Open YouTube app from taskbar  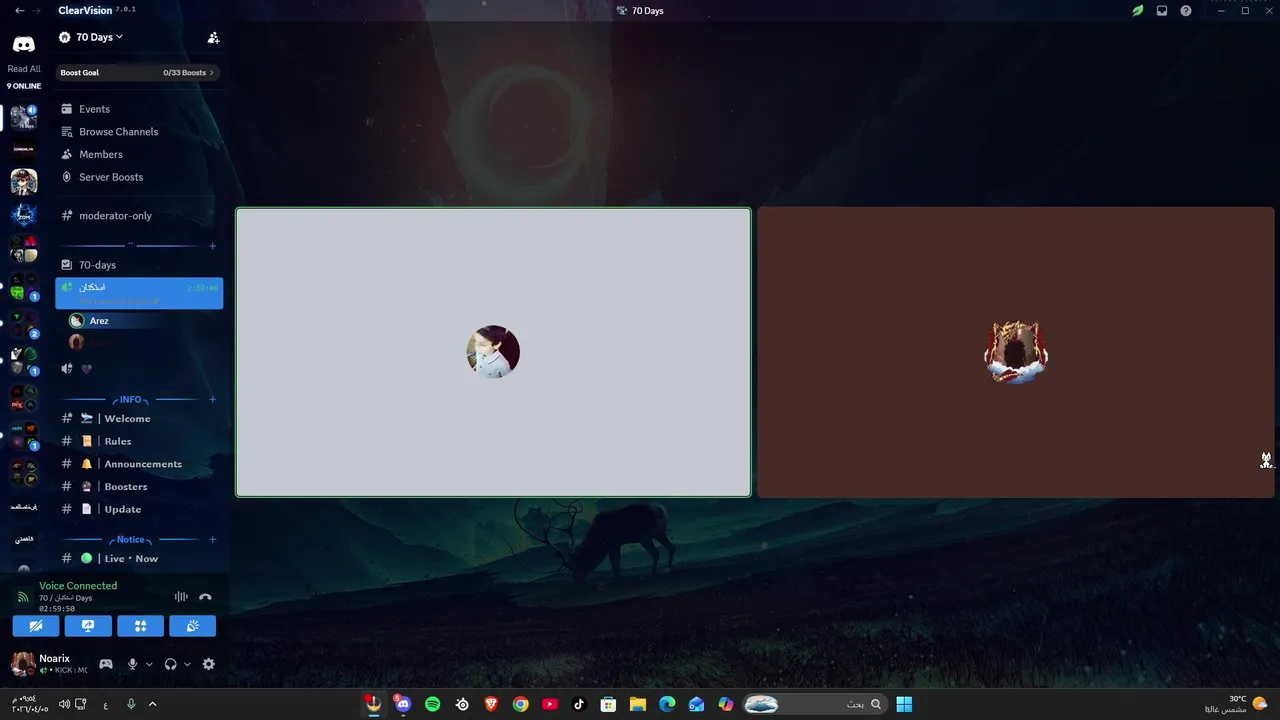550,704
